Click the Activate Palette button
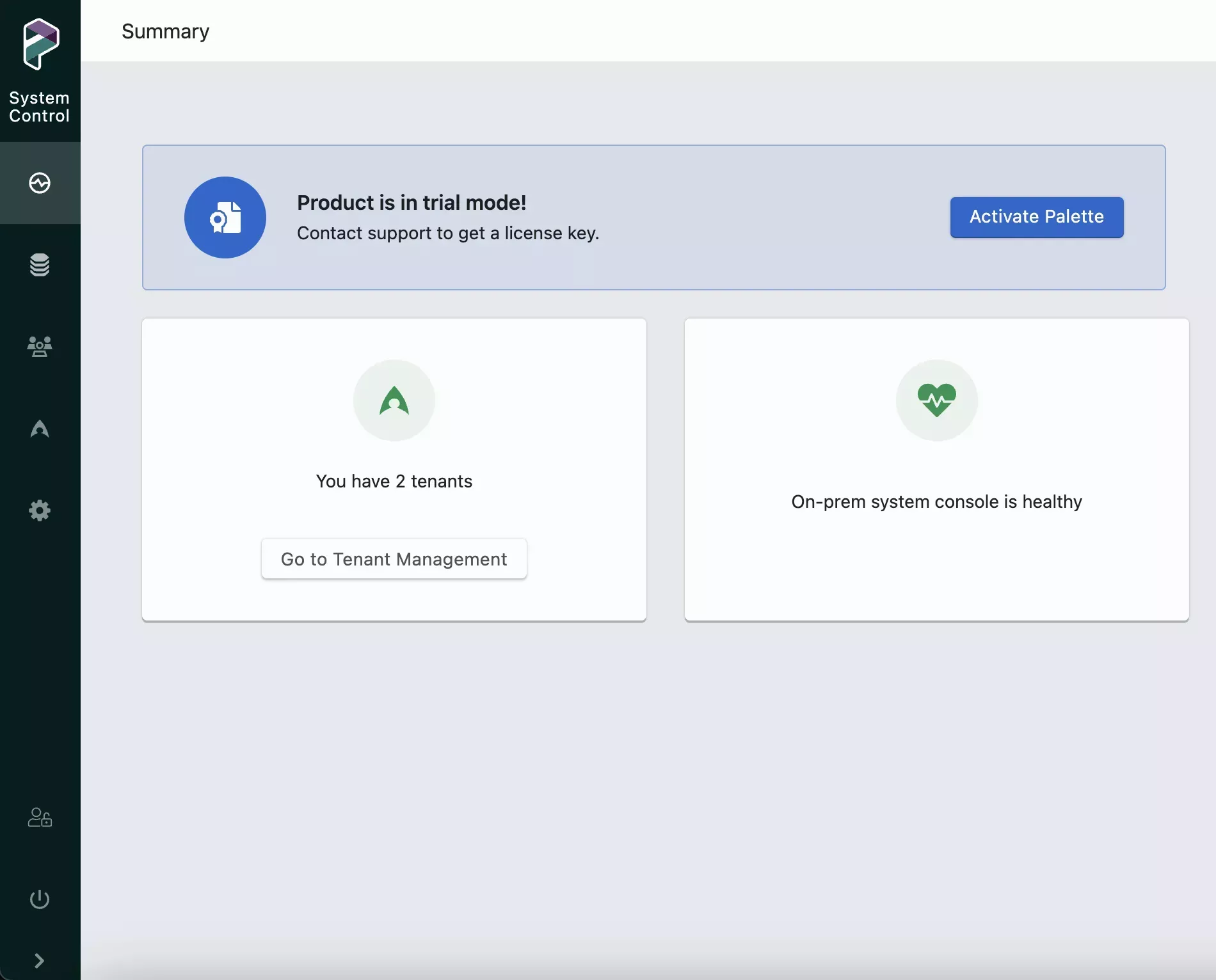The width and height of the screenshot is (1216, 980). (1036, 217)
